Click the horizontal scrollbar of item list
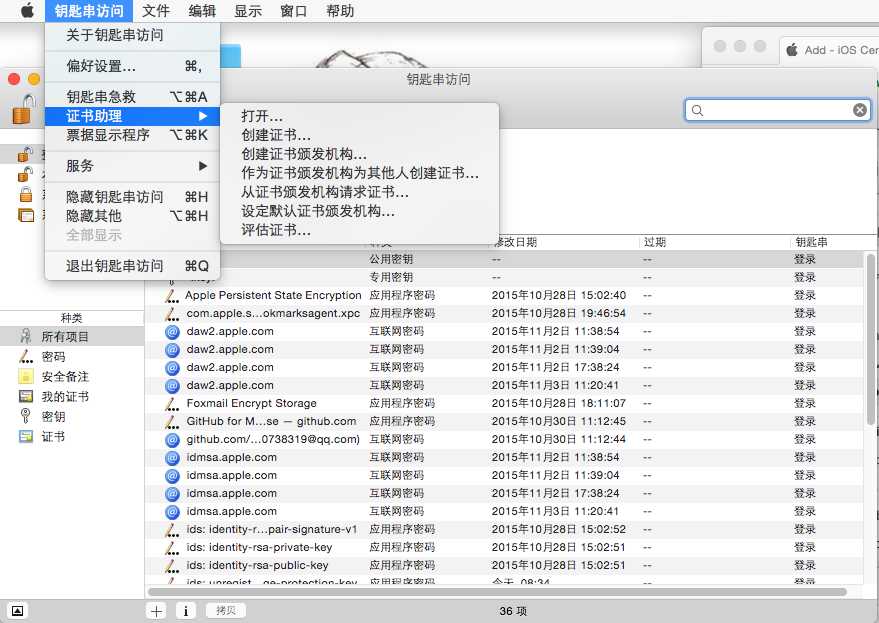The width and height of the screenshot is (879, 623). (x=497, y=592)
